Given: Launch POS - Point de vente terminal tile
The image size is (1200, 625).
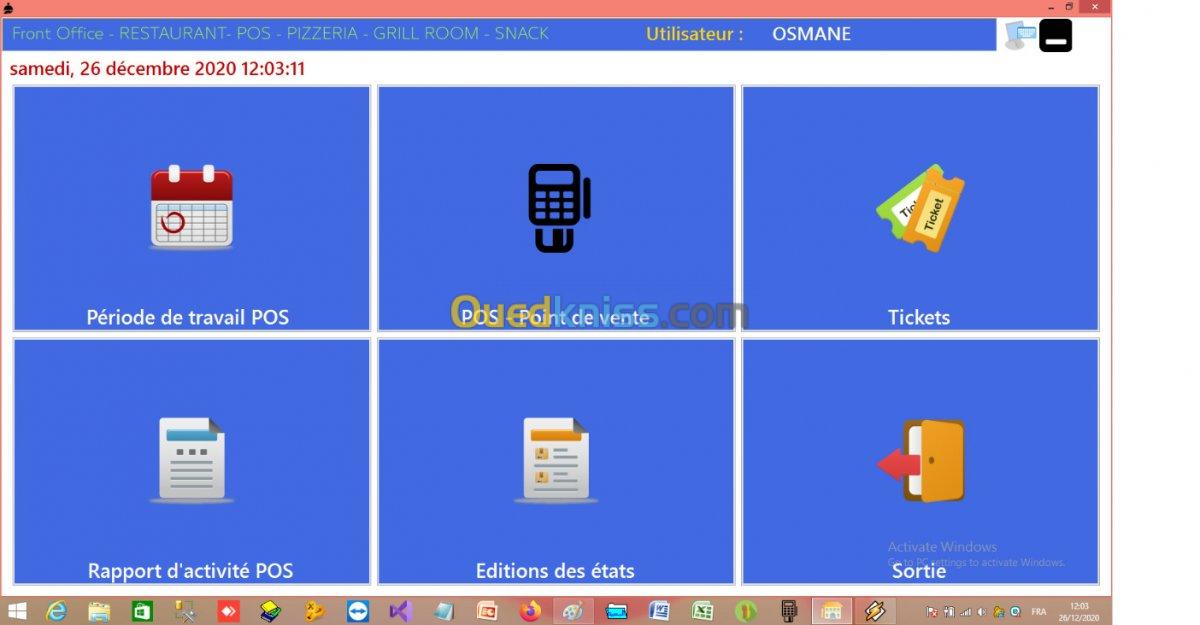Looking at the screenshot, I should pos(556,208).
